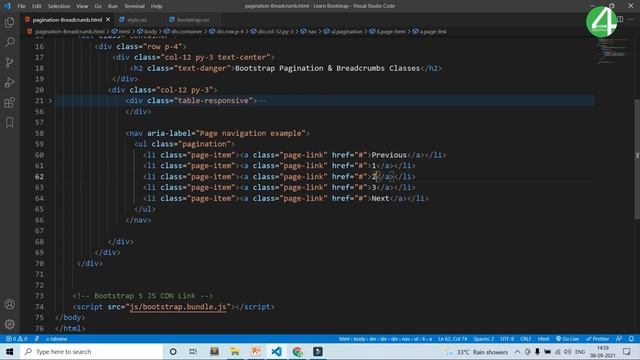Open the Accounts menu icon
Screen dimensions: 640x360
click(9, 304)
